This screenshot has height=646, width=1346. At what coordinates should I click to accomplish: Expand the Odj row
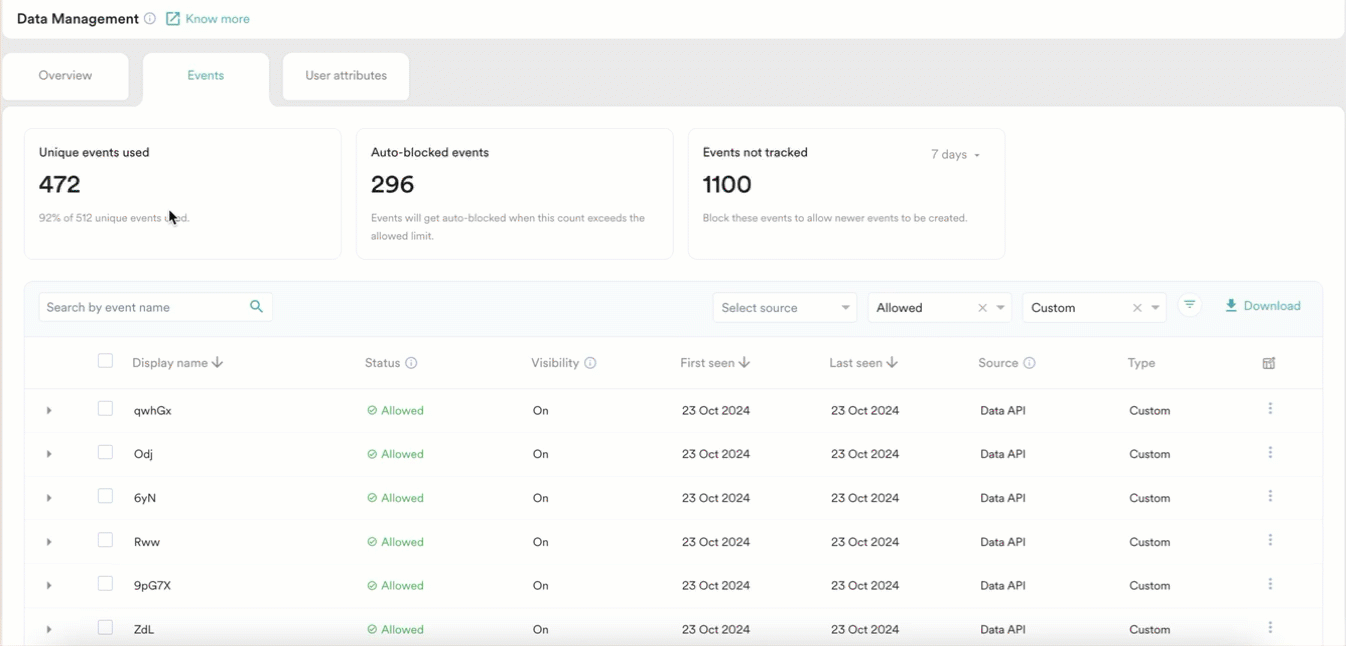pos(49,454)
